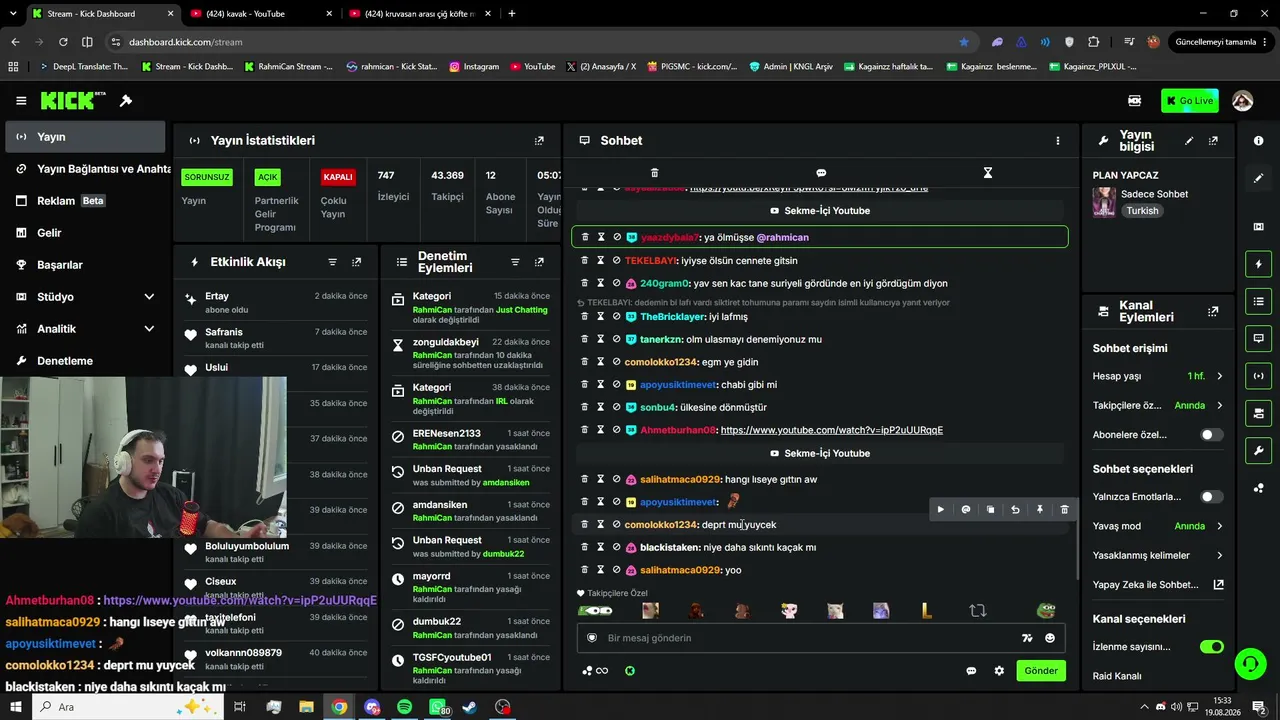Image resolution: width=1280 pixels, height=720 pixels.
Task: Time out user blackistaken via hourglass icon
Action: [601, 548]
